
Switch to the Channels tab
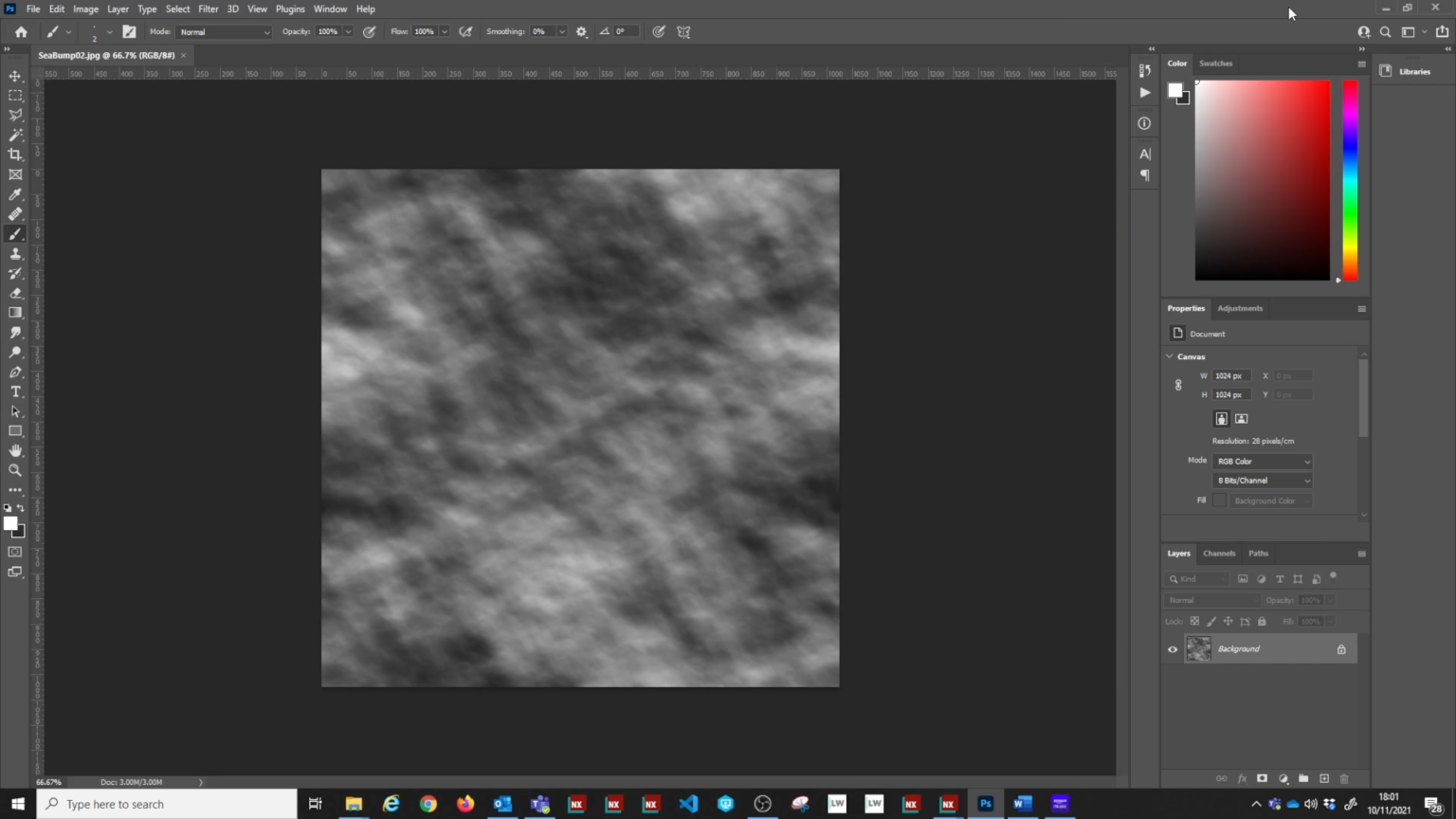(x=1219, y=553)
